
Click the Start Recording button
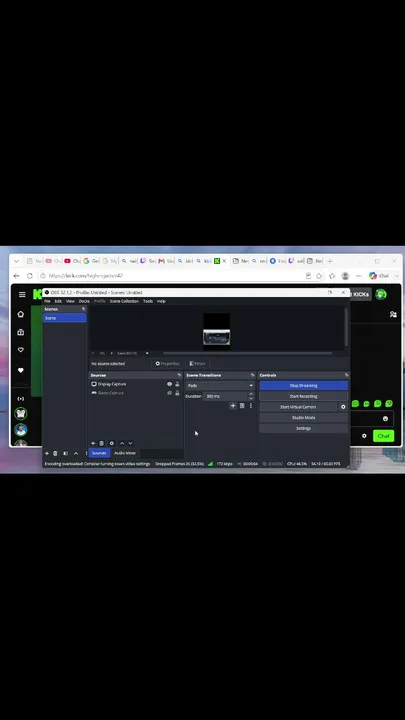coord(304,396)
